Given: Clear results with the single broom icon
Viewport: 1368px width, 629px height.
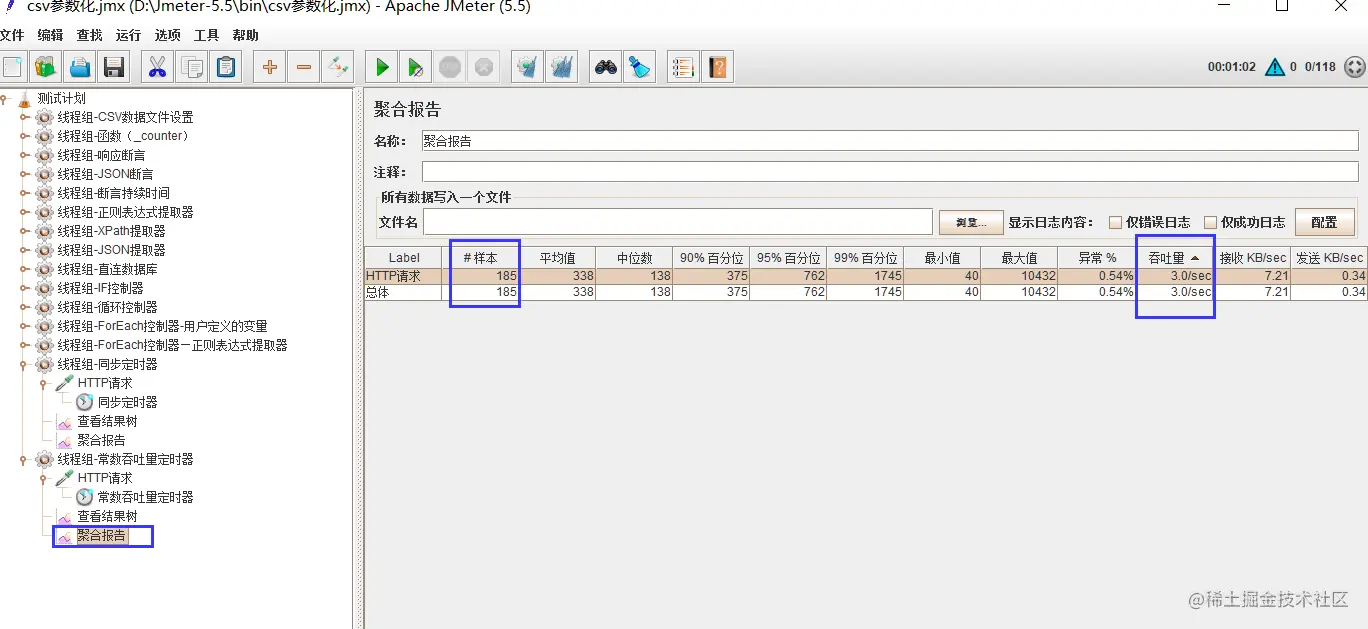Looking at the screenshot, I should click(527, 67).
